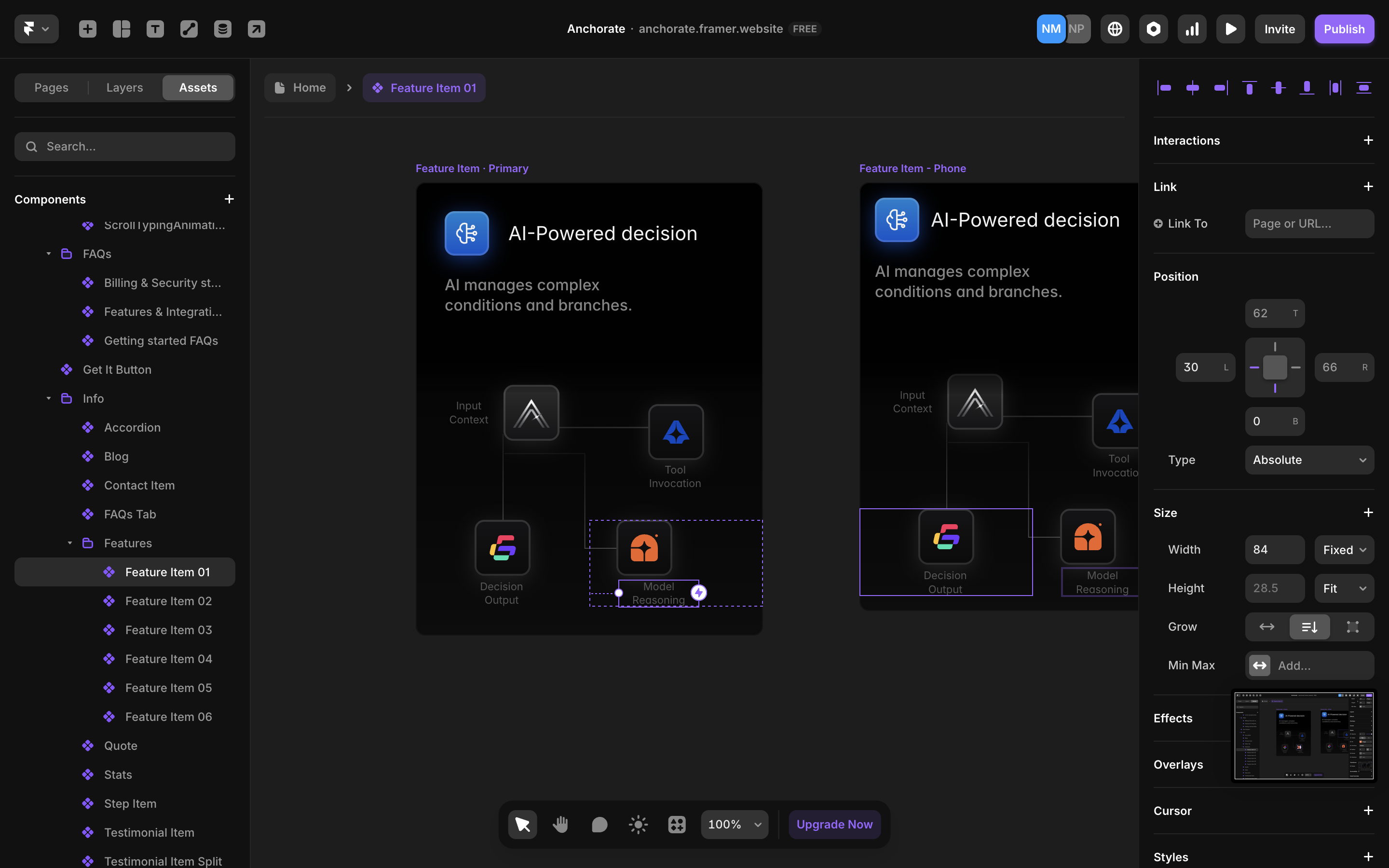The width and height of the screenshot is (1389, 868).
Task: Select Feature Item 03 component
Action: [x=168, y=630]
